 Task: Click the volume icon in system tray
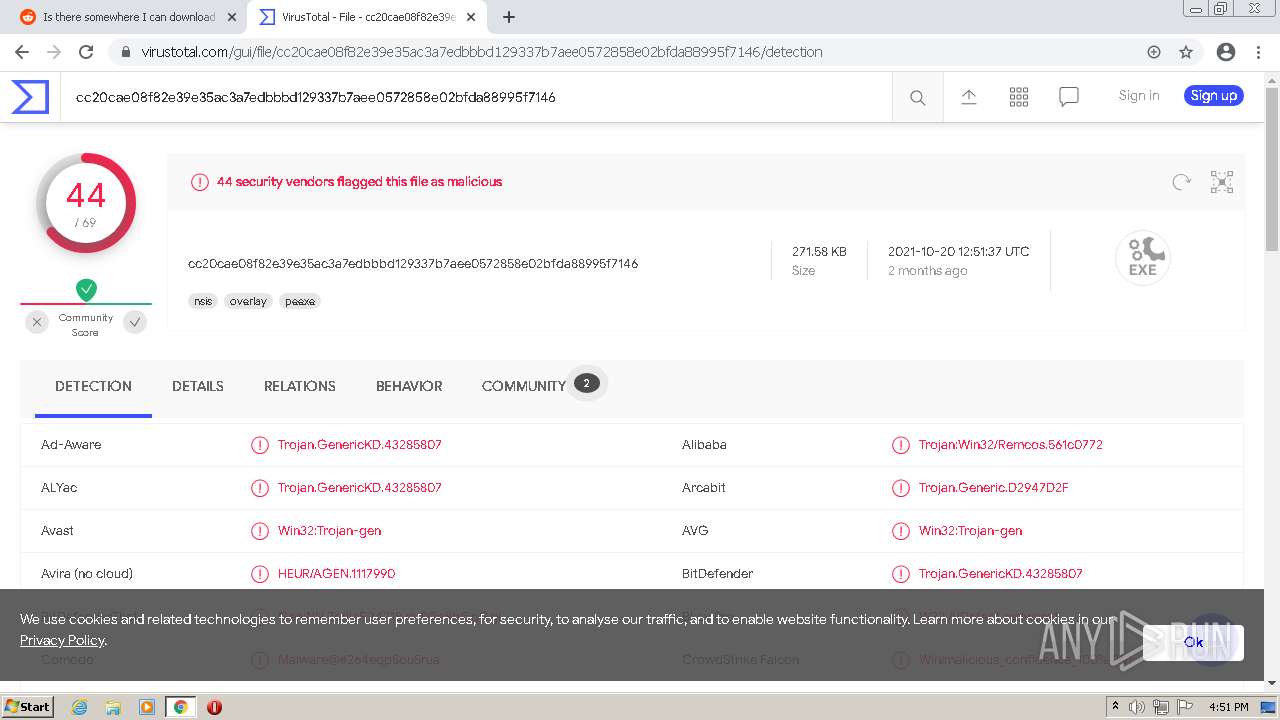pos(1137,707)
